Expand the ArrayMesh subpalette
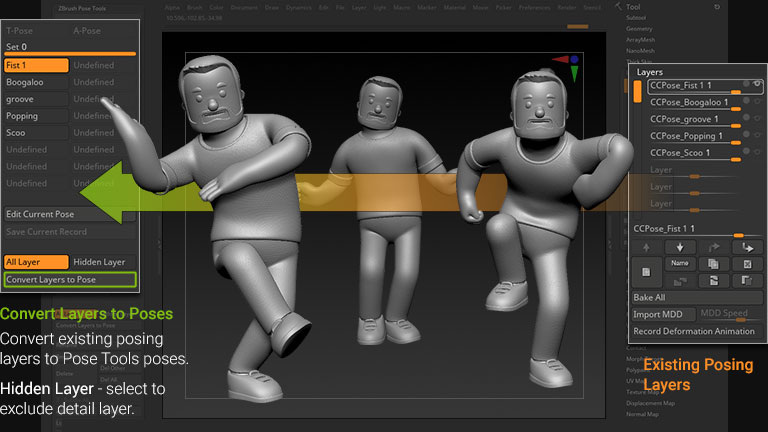 tap(640, 40)
